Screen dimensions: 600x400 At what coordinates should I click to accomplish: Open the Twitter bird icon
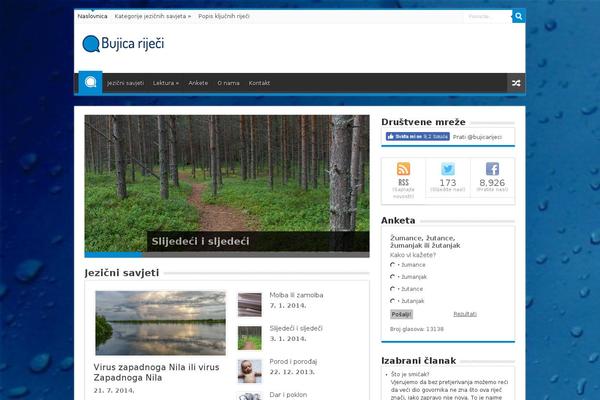pos(448,169)
